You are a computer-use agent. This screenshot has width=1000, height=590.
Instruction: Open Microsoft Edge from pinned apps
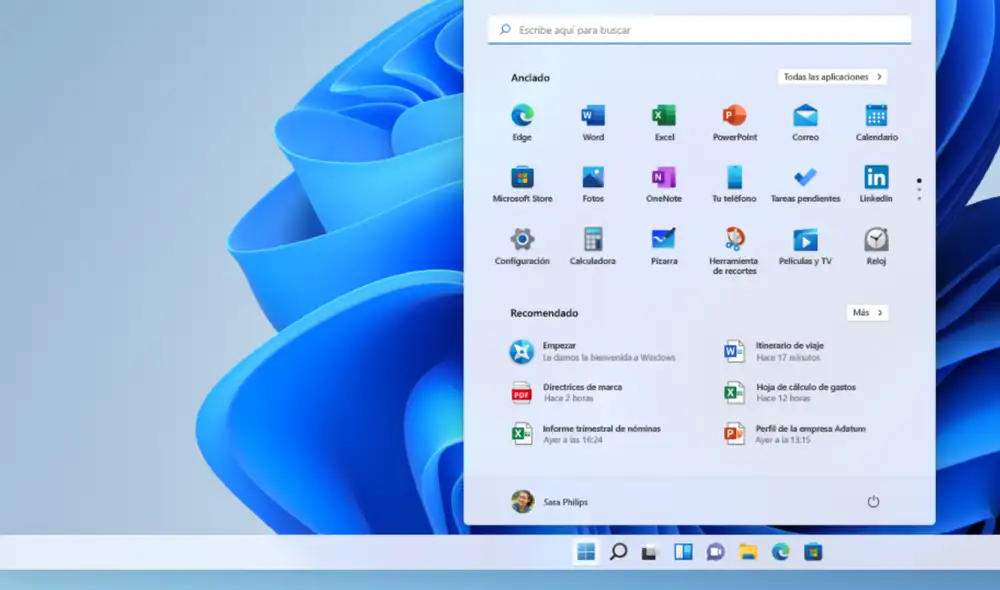[x=520, y=118]
